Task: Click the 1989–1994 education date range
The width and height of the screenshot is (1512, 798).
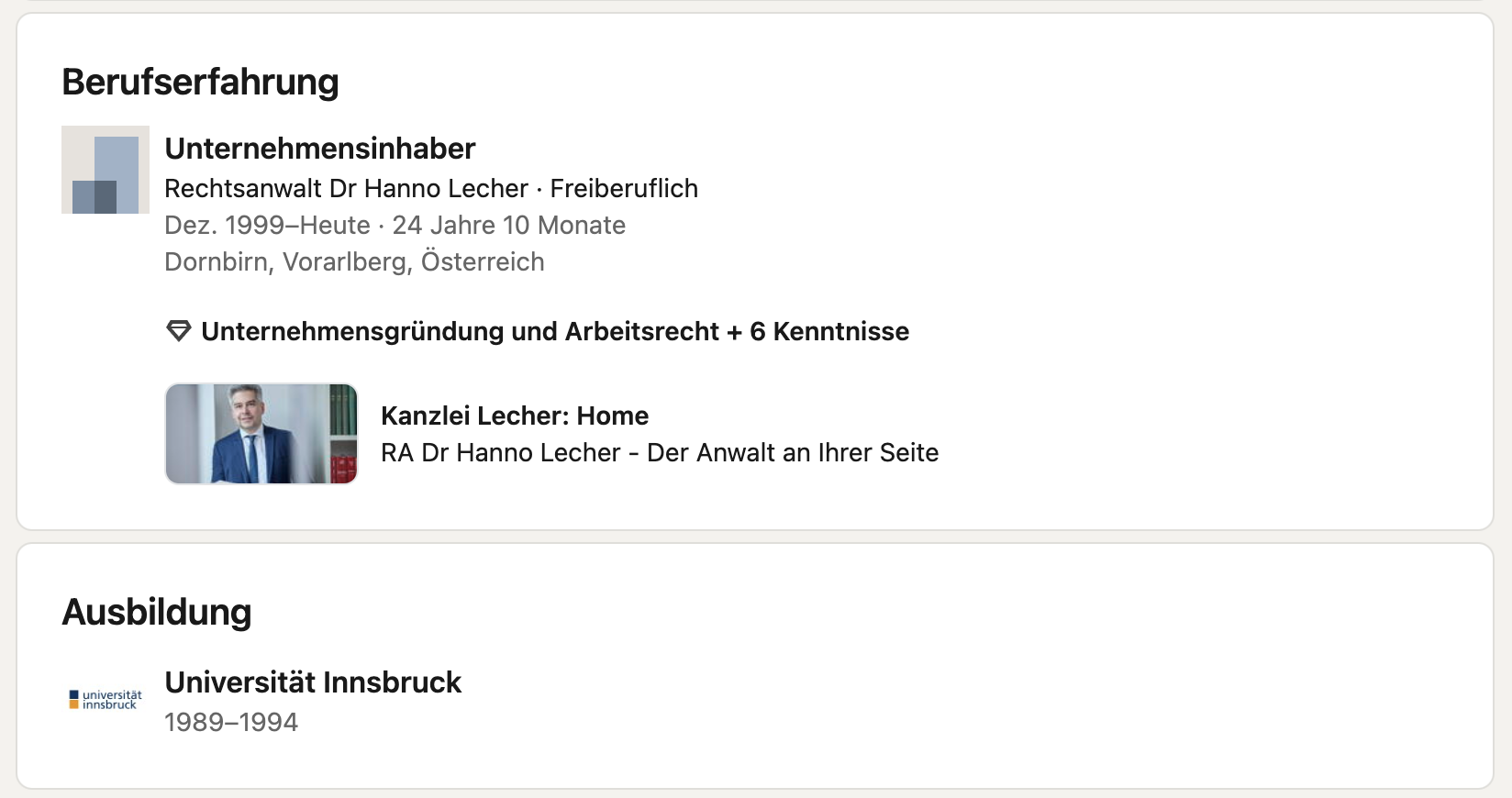Action: [x=231, y=723]
